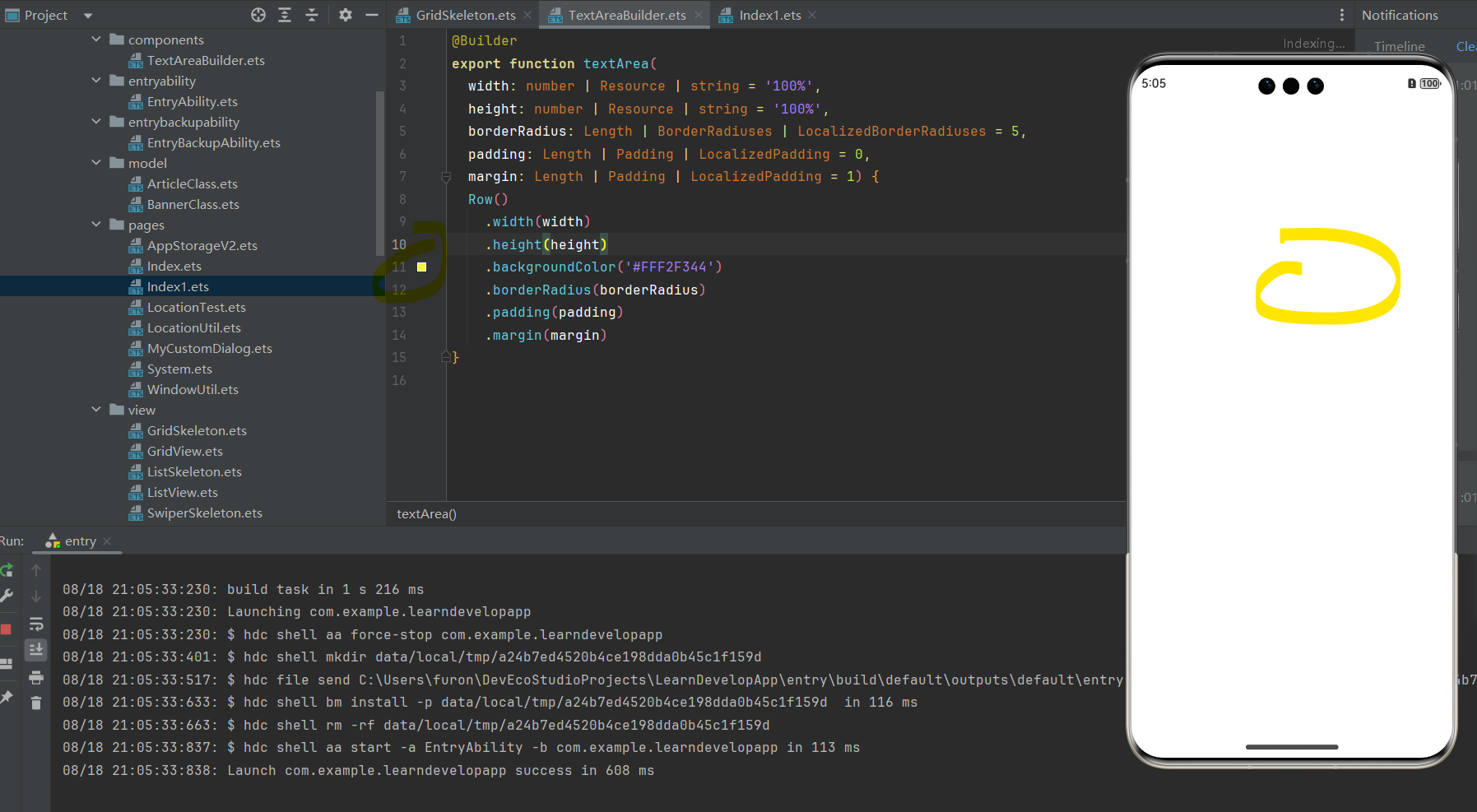1477x812 pixels.
Task: Collapse the pages folder
Action: click(x=96, y=225)
